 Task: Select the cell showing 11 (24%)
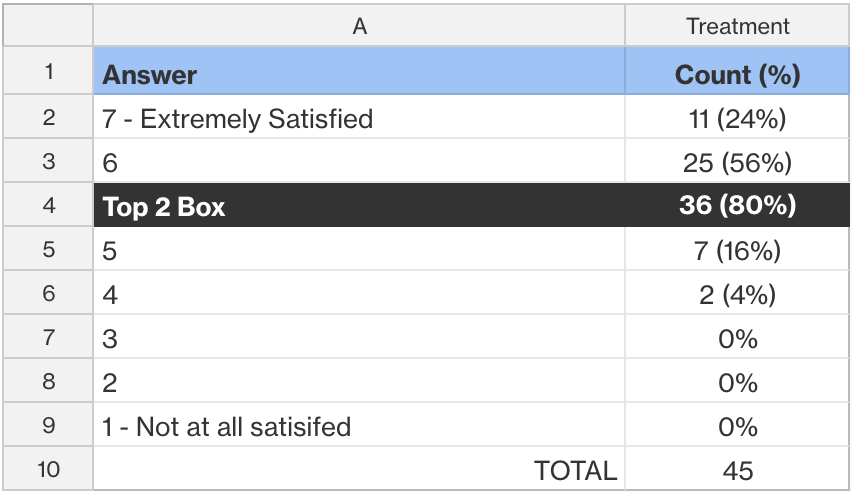pyautogui.click(x=737, y=116)
